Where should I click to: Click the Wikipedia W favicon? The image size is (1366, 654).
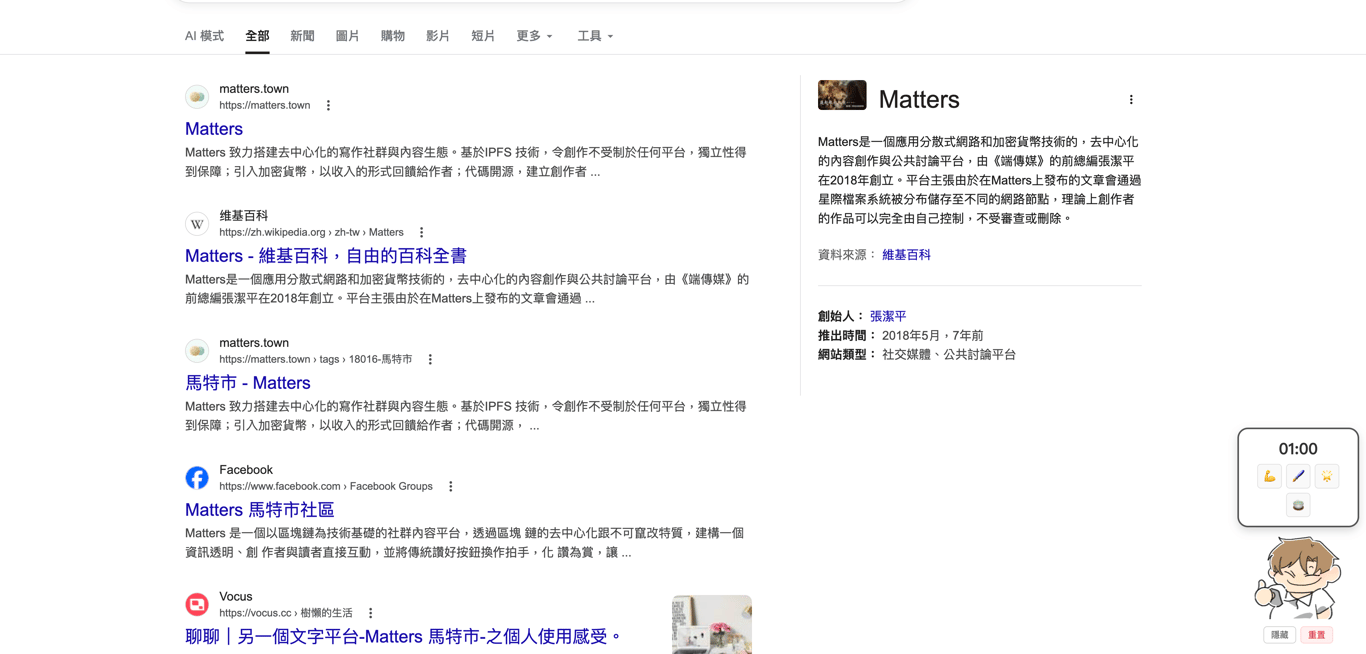[197, 224]
